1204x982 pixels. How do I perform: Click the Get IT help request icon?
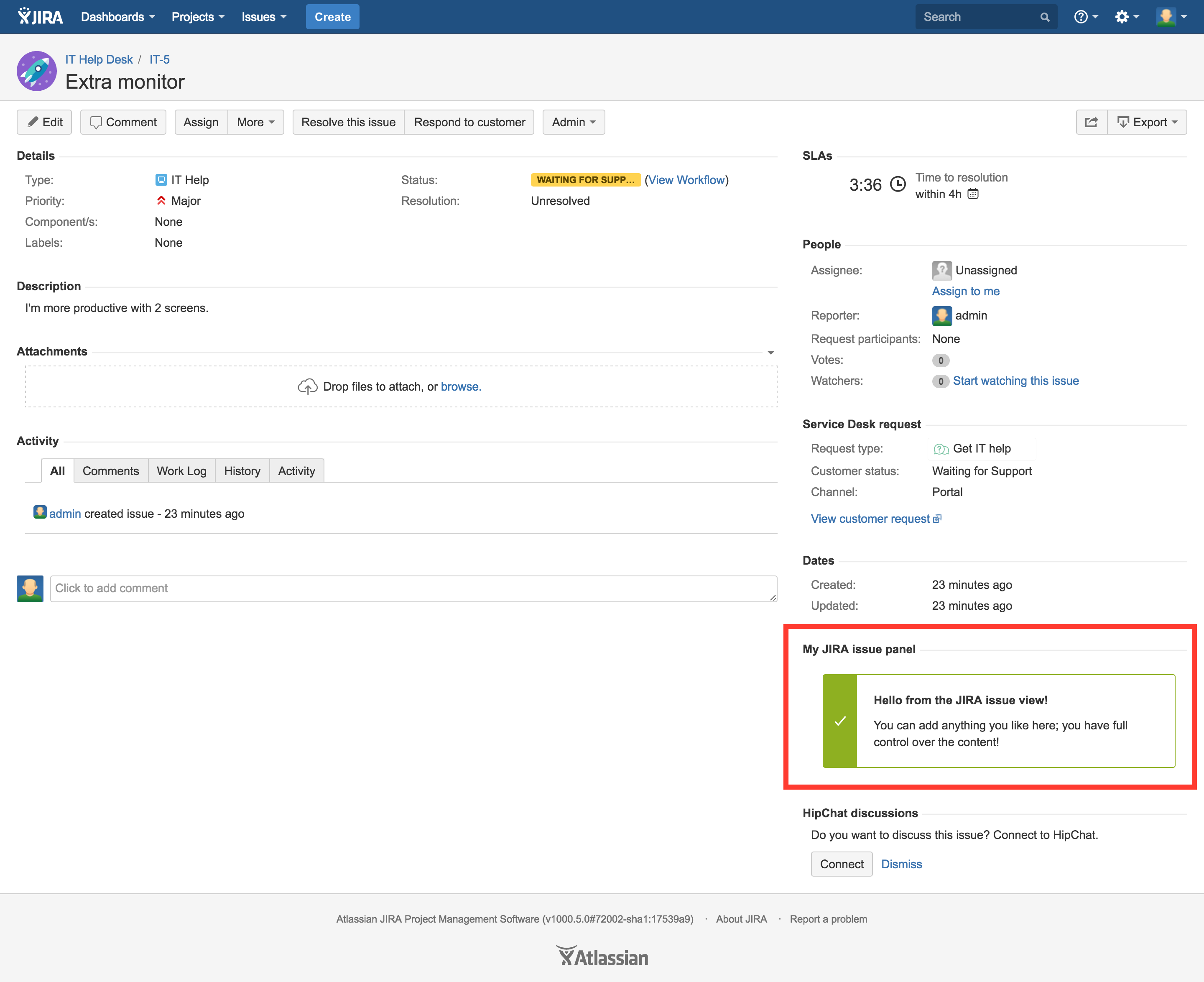(x=941, y=449)
